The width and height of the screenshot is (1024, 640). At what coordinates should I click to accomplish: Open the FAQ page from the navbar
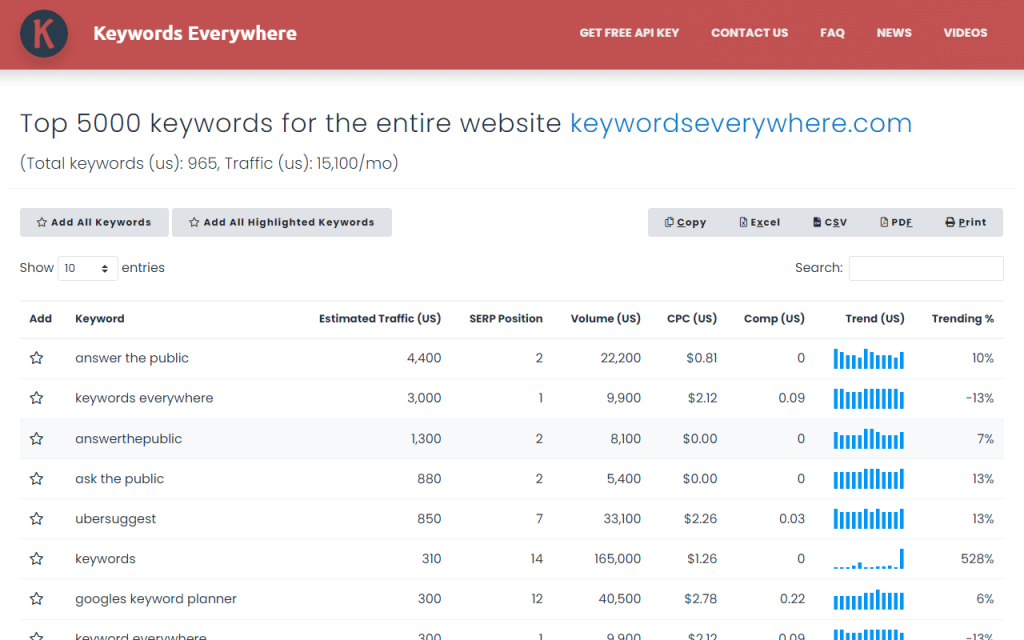832,33
